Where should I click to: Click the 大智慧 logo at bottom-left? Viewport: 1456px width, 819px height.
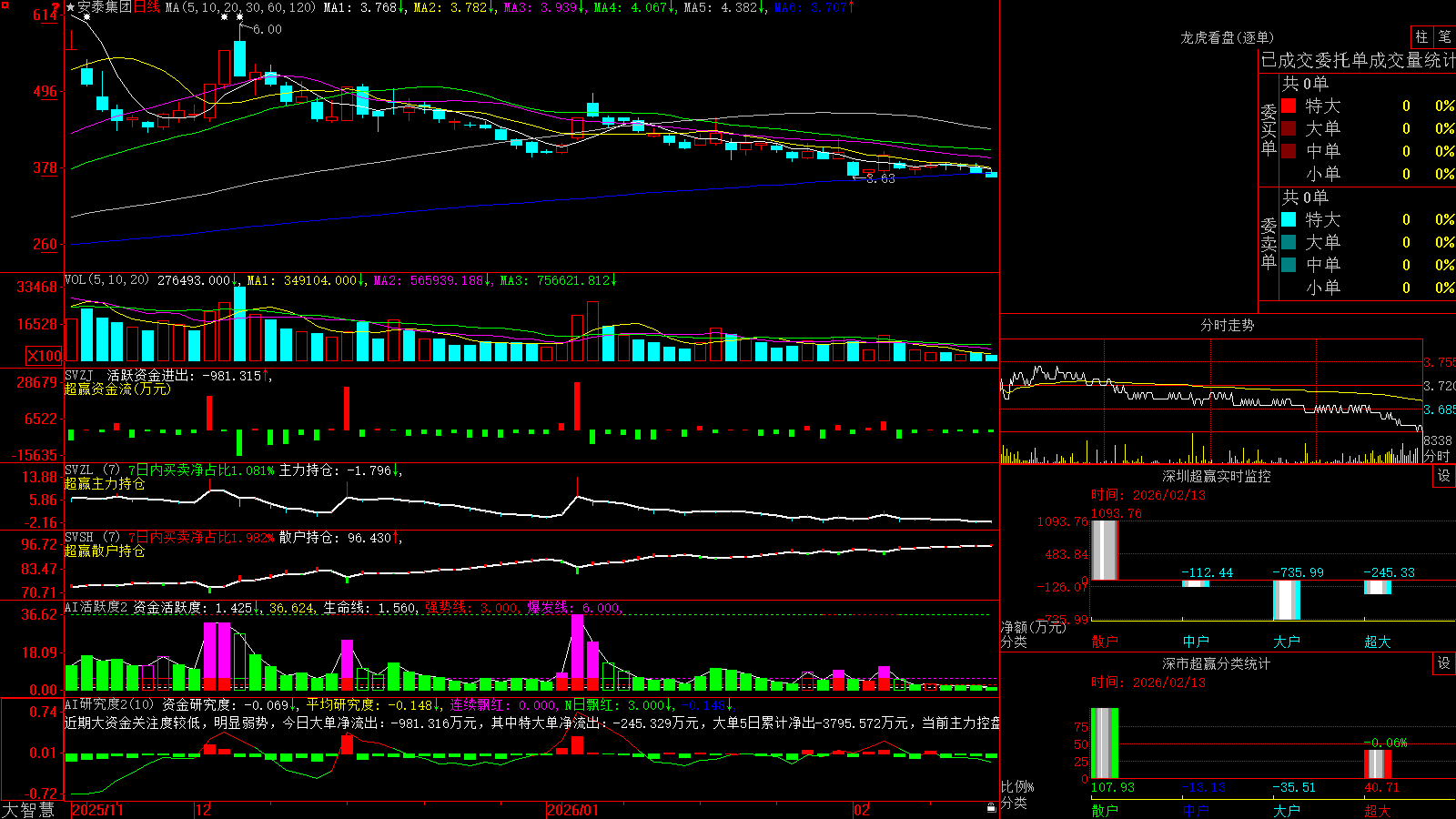click(x=28, y=810)
